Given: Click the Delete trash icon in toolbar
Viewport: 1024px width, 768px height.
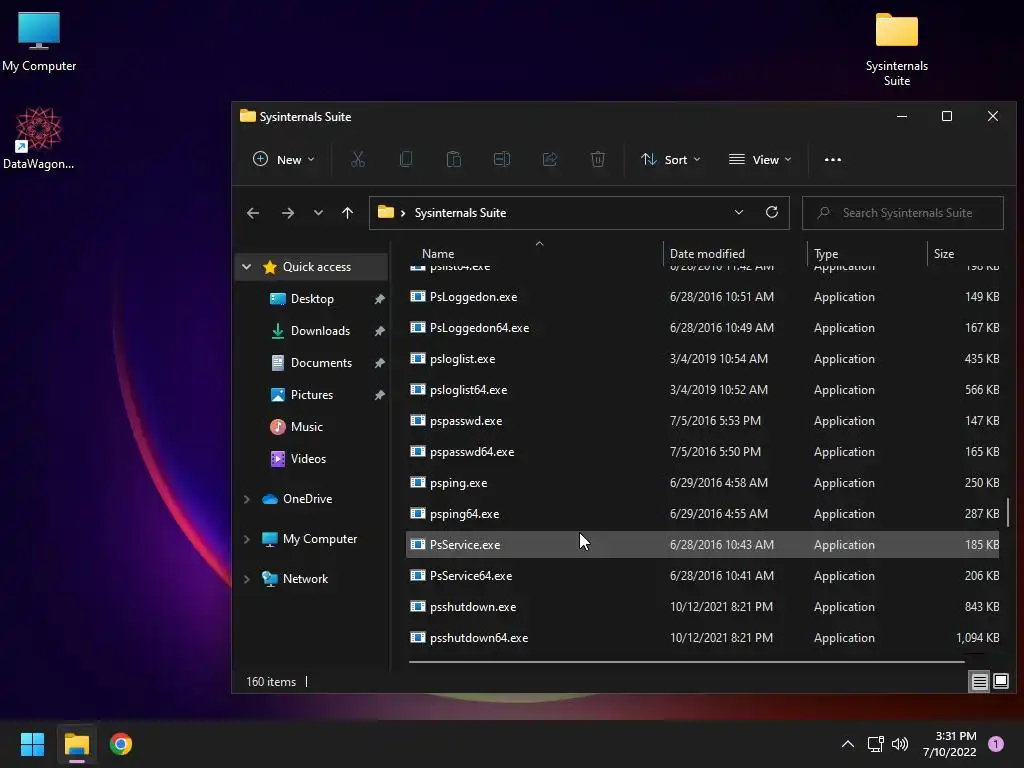Looking at the screenshot, I should 598,159.
